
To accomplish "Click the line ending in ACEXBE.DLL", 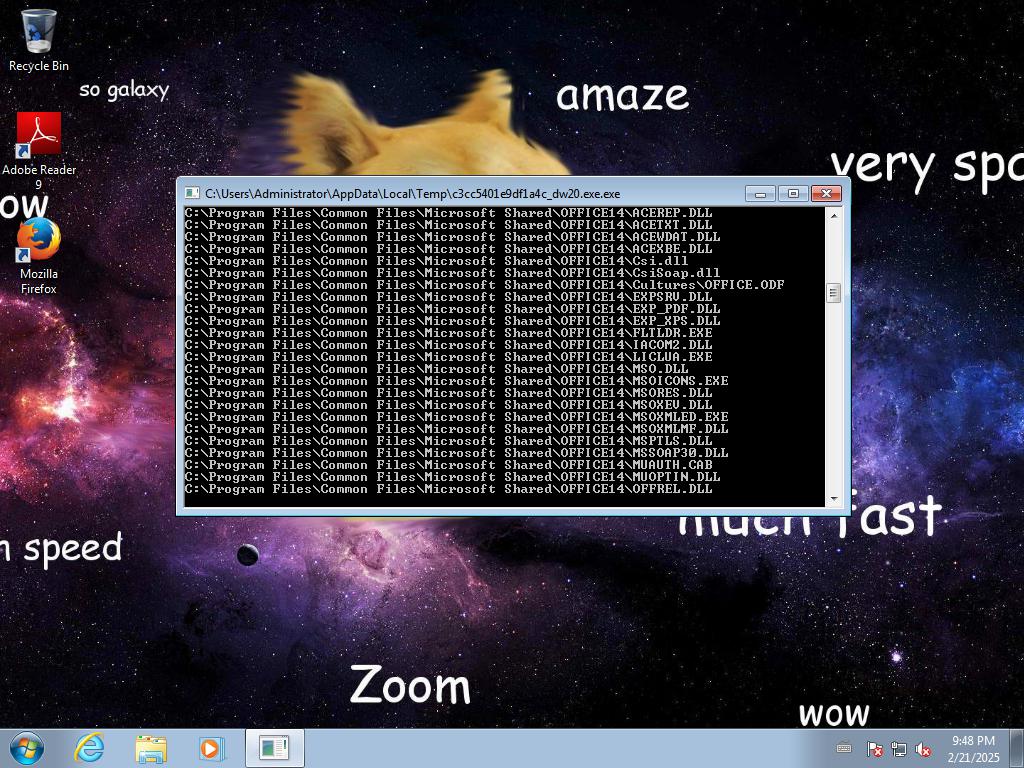I will [x=448, y=249].
